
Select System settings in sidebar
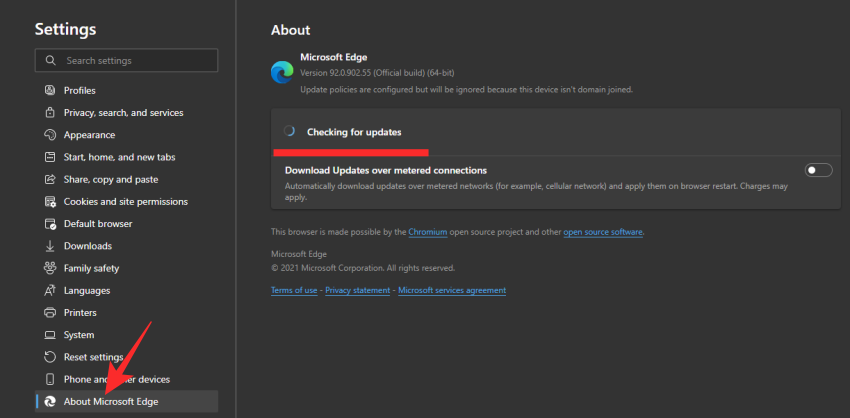tap(79, 335)
